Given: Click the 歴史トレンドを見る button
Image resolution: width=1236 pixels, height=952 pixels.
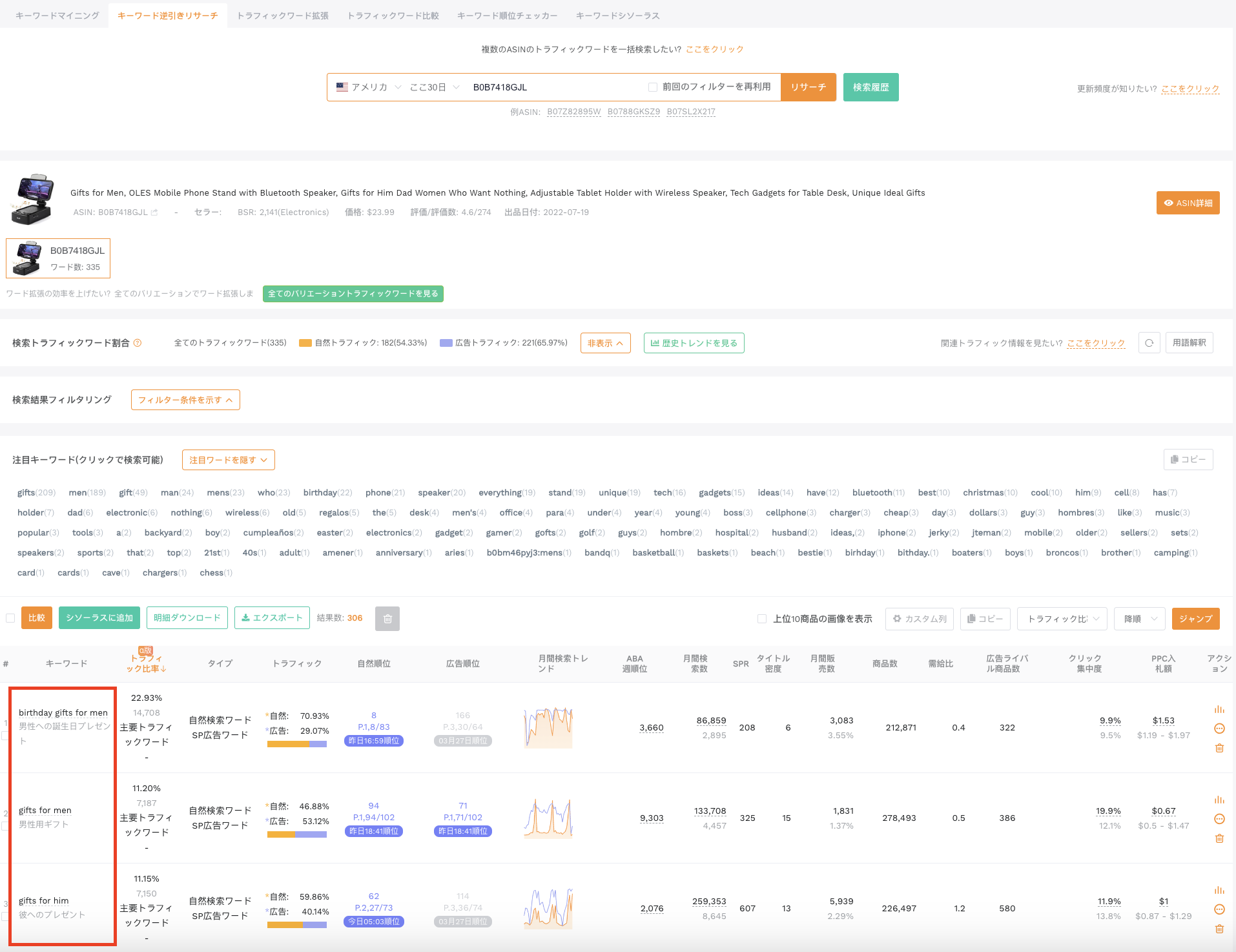Looking at the screenshot, I should click(x=694, y=343).
